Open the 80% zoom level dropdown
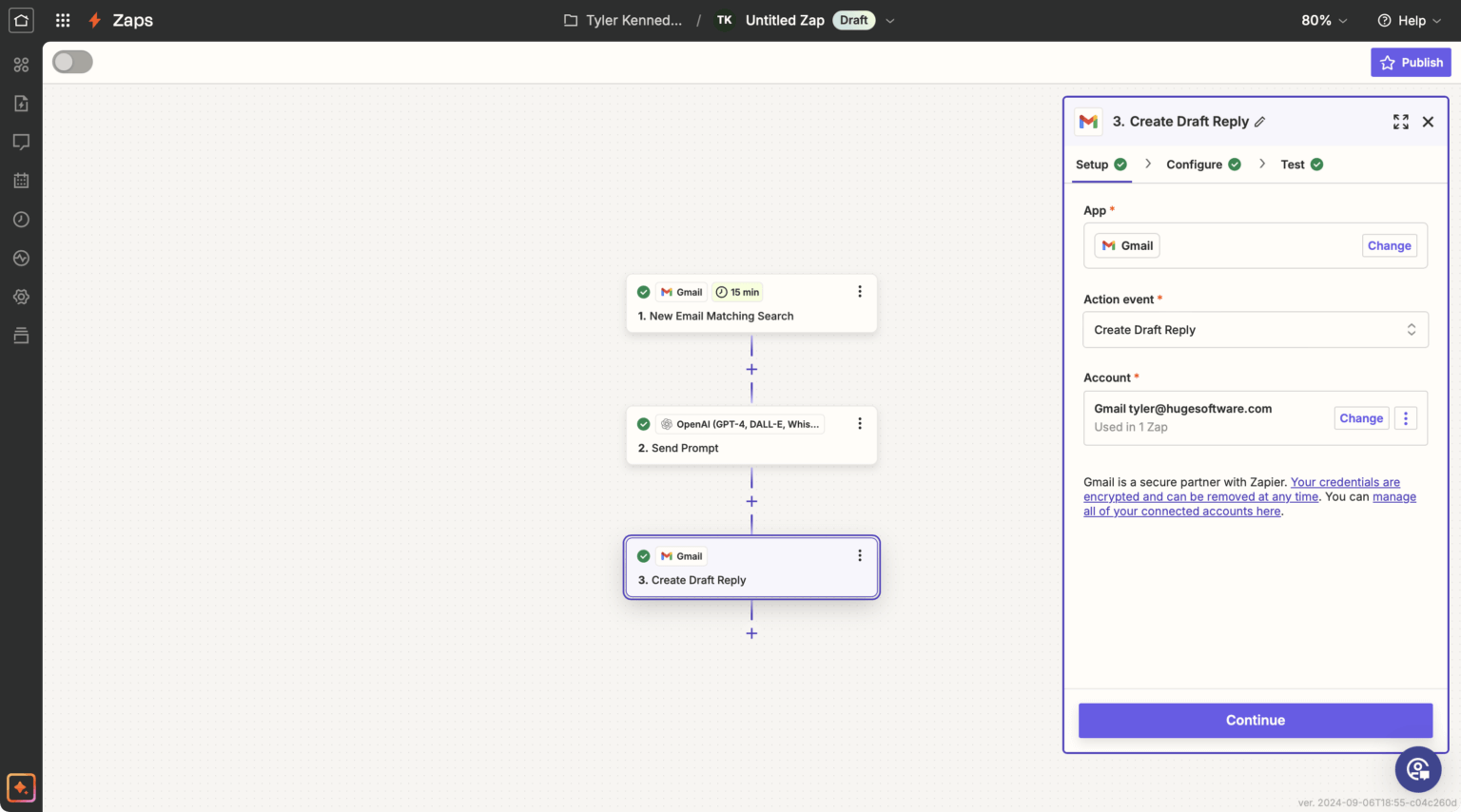This screenshot has height=812, width=1461. [1323, 20]
